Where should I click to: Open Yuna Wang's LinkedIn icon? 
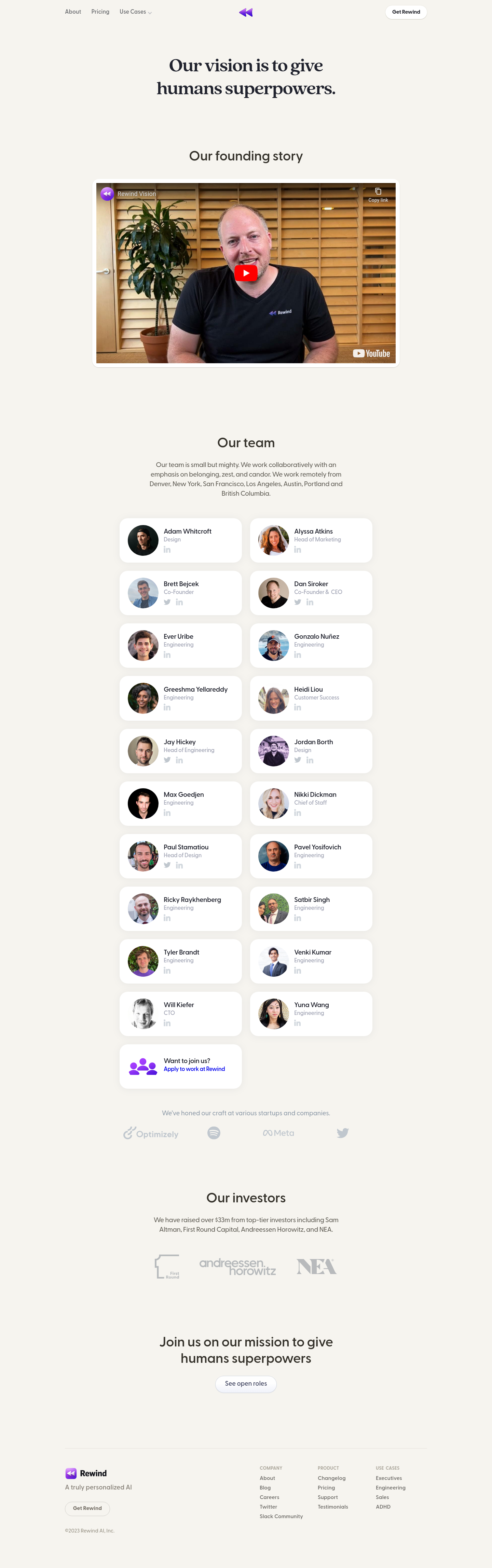tap(298, 1023)
